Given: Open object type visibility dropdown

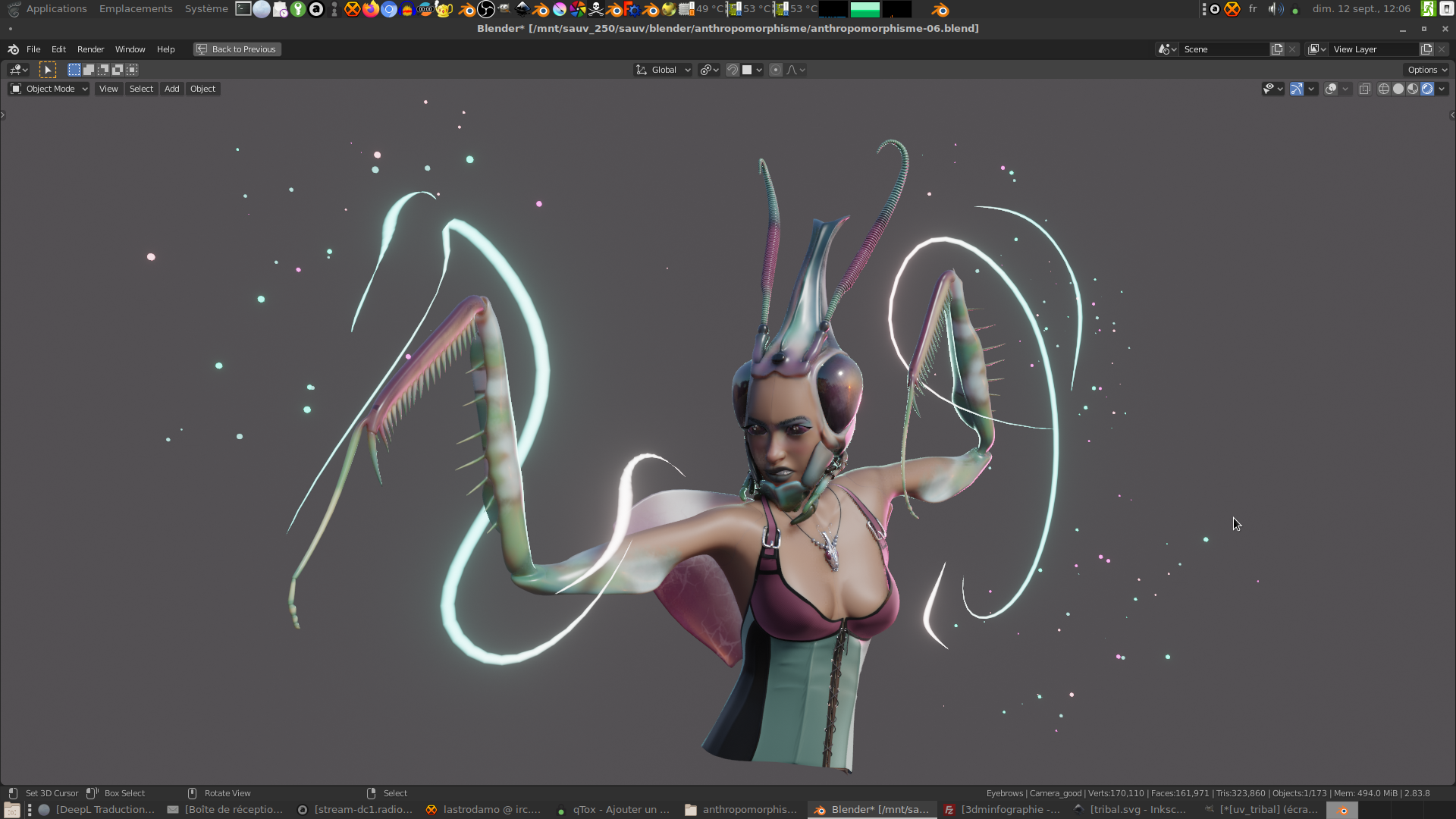Looking at the screenshot, I should click(1272, 89).
